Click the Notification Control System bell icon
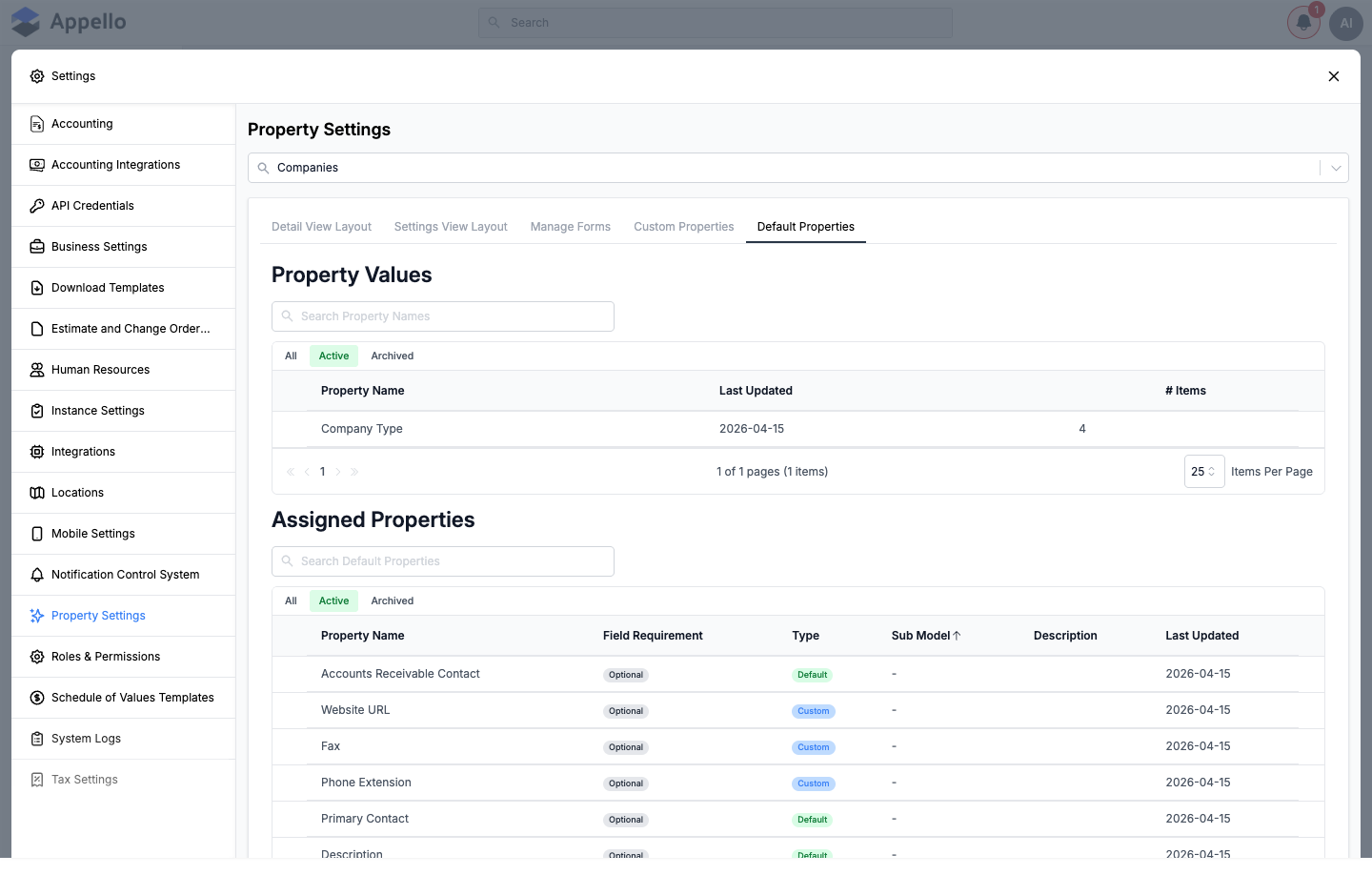This screenshot has height=875, width=1372. pyautogui.click(x=37, y=575)
